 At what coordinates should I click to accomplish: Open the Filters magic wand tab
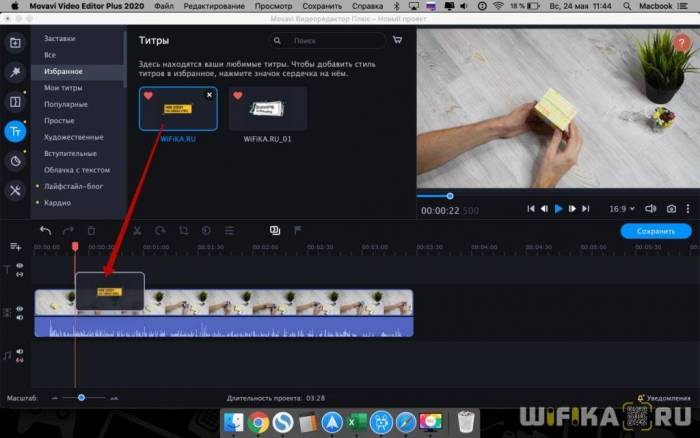click(x=15, y=72)
